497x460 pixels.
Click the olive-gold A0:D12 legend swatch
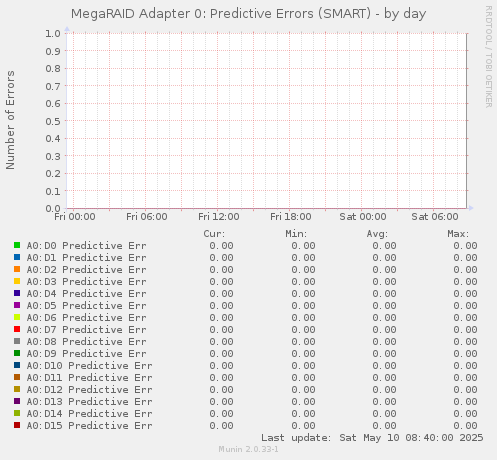[x=17, y=389]
